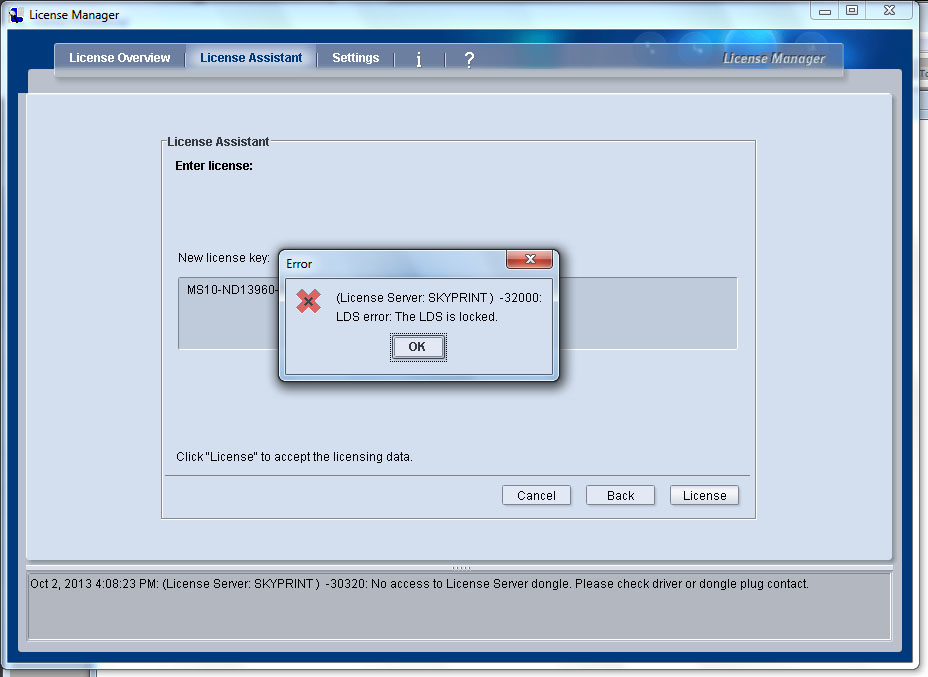The width and height of the screenshot is (928, 677).
Task: Click the log message about dongle access
Action: [x=419, y=584]
